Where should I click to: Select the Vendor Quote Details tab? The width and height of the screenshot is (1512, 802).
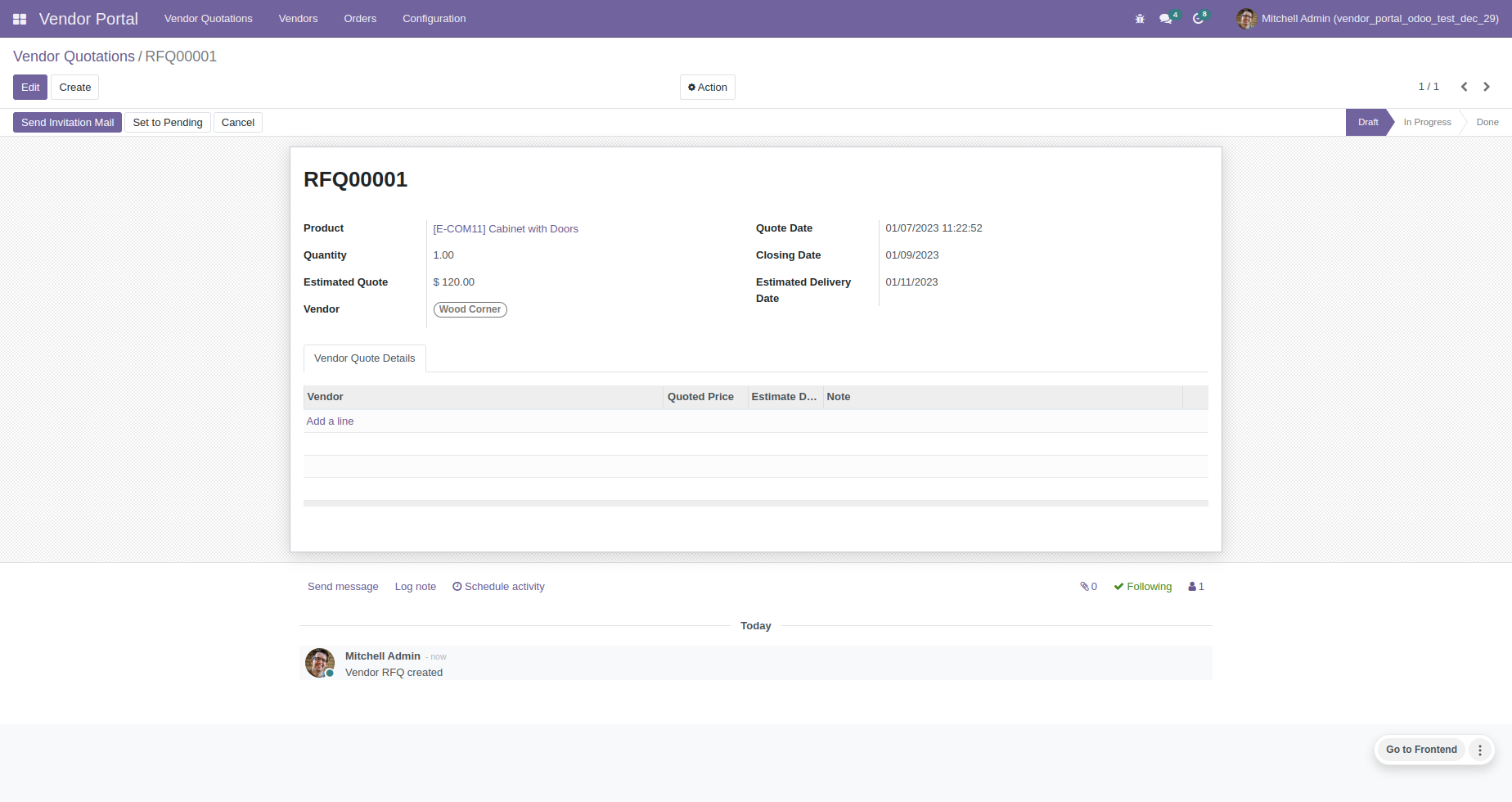click(365, 358)
